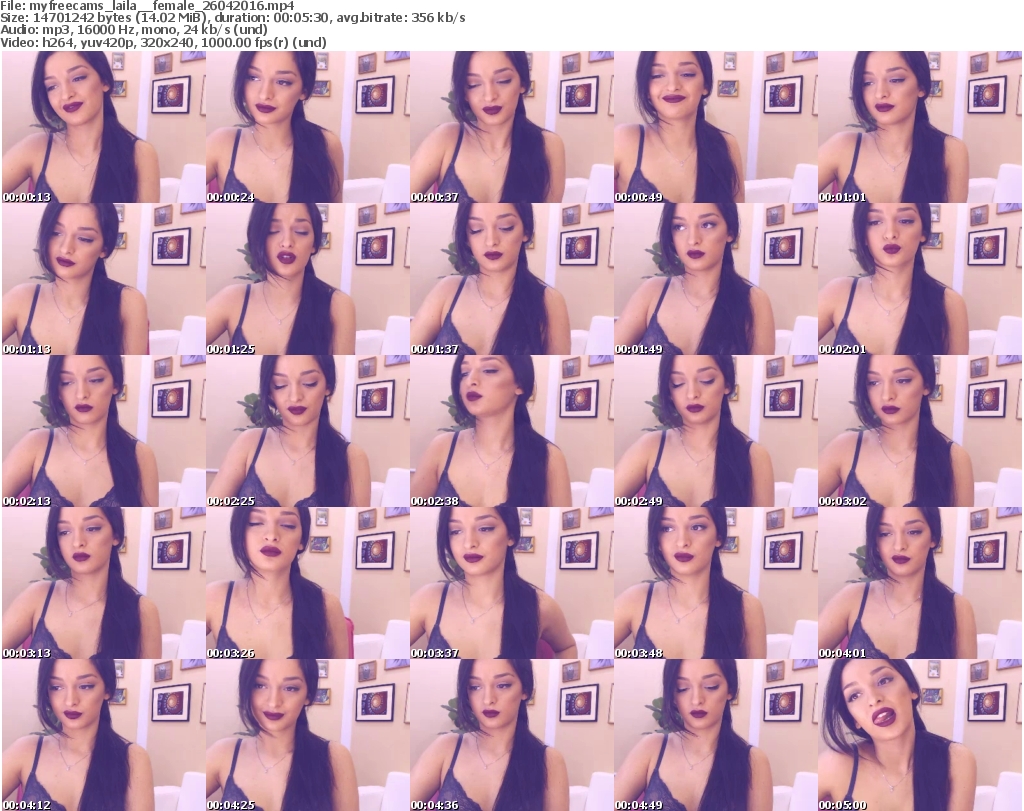The height and width of the screenshot is (811, 1024).
Task: Select the thumbnail timestamped 00:05:00
Action: click(x=920, y=735)
